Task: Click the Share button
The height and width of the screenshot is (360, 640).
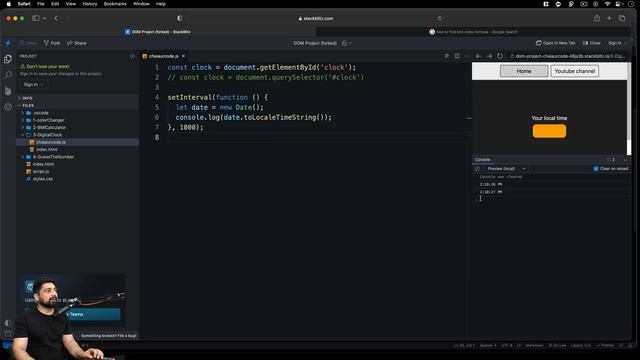Action: [x=77, y=43]
